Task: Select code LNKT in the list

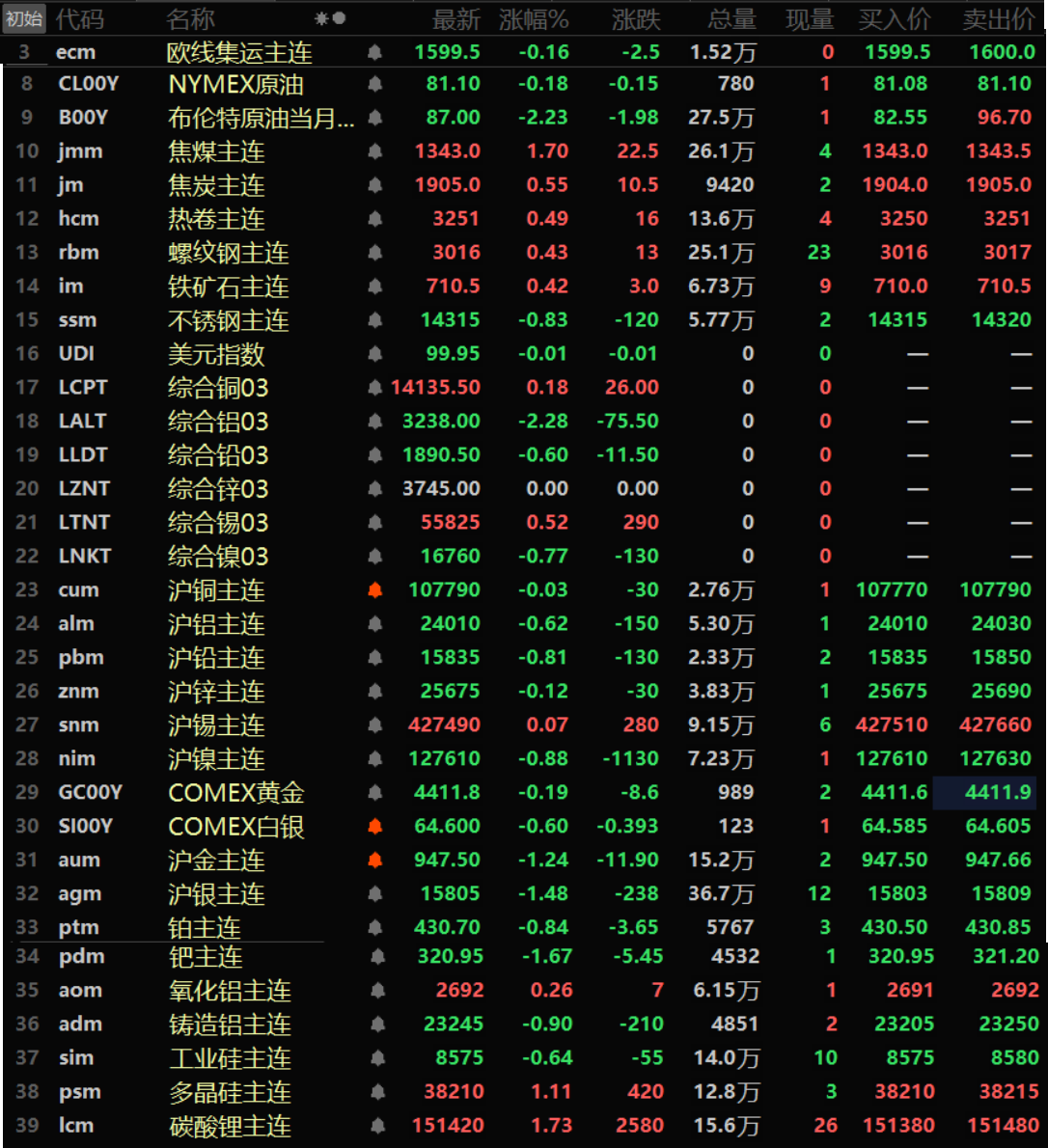Action: click(x=84, y=557)
